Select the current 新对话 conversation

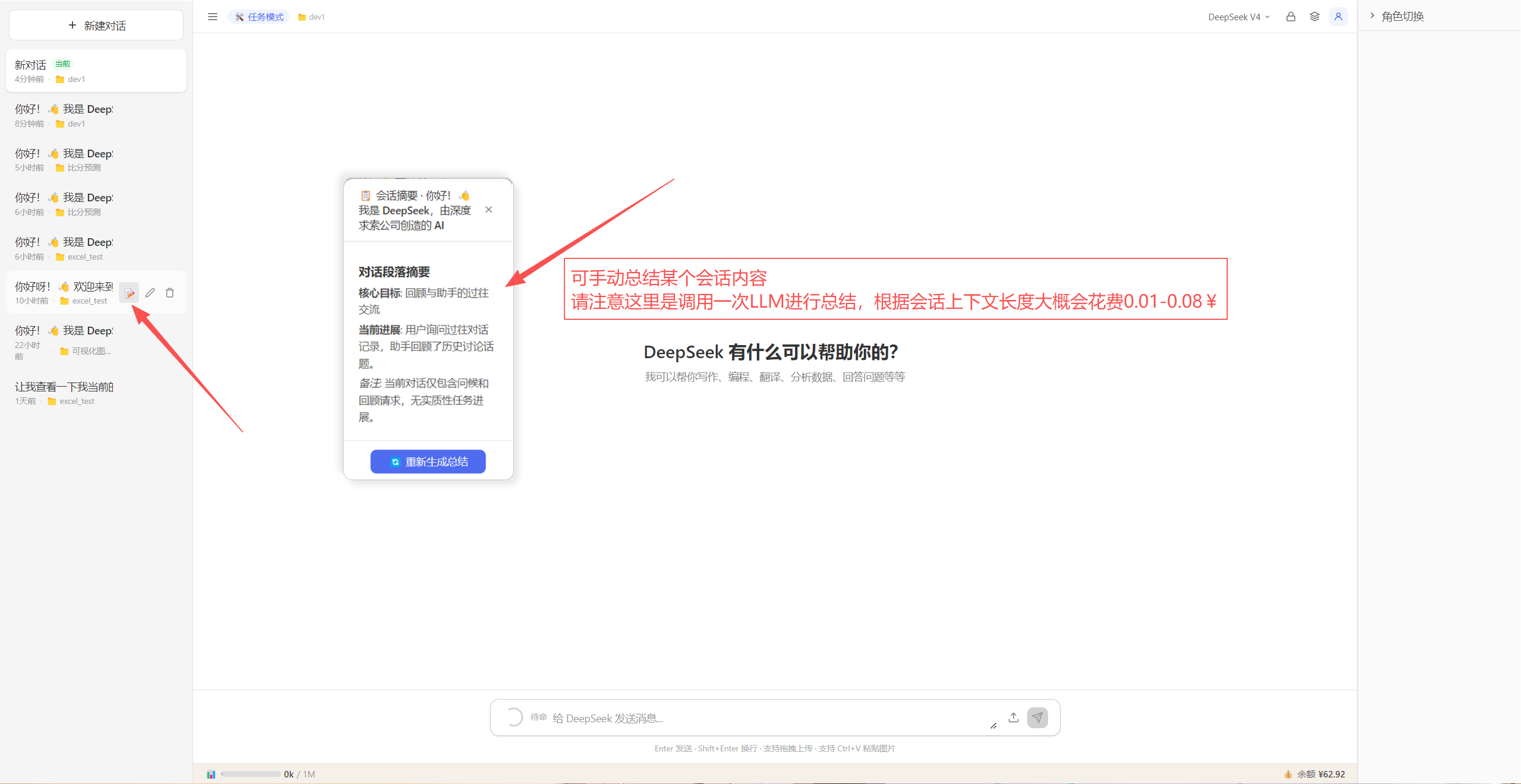pos(96,71)
